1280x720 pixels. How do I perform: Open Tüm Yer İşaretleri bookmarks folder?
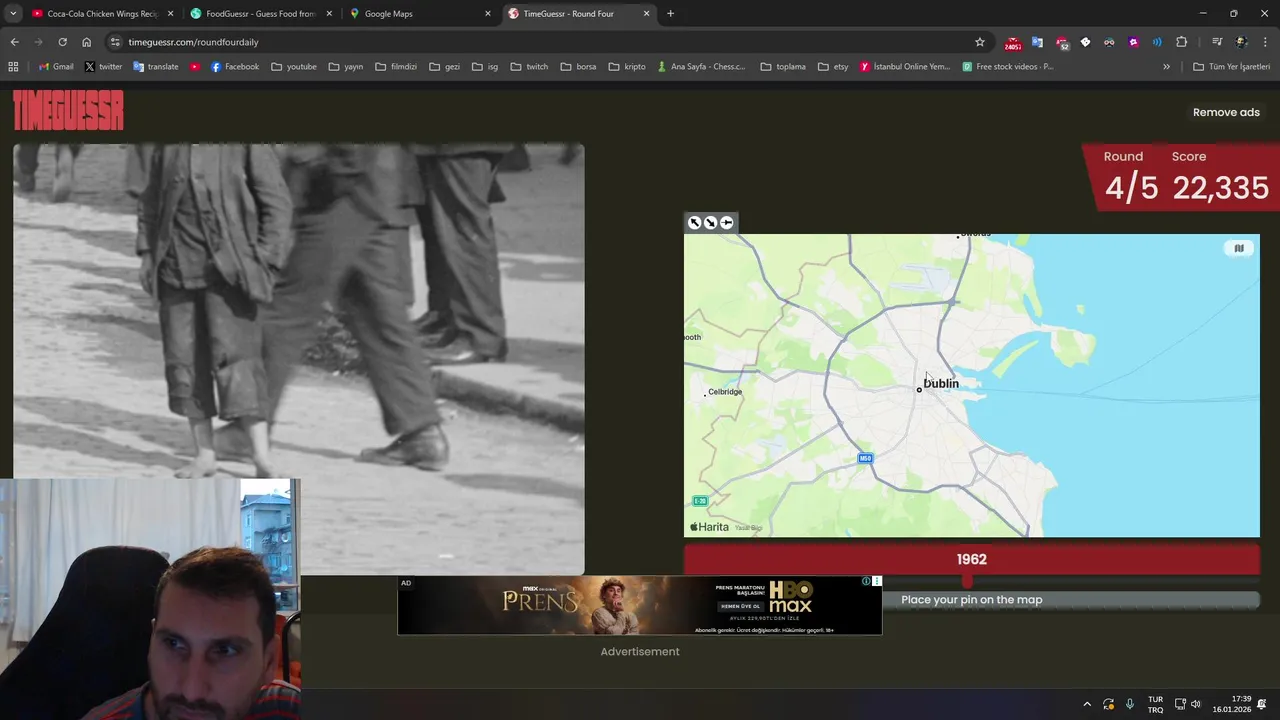[x=1231, y=67]
